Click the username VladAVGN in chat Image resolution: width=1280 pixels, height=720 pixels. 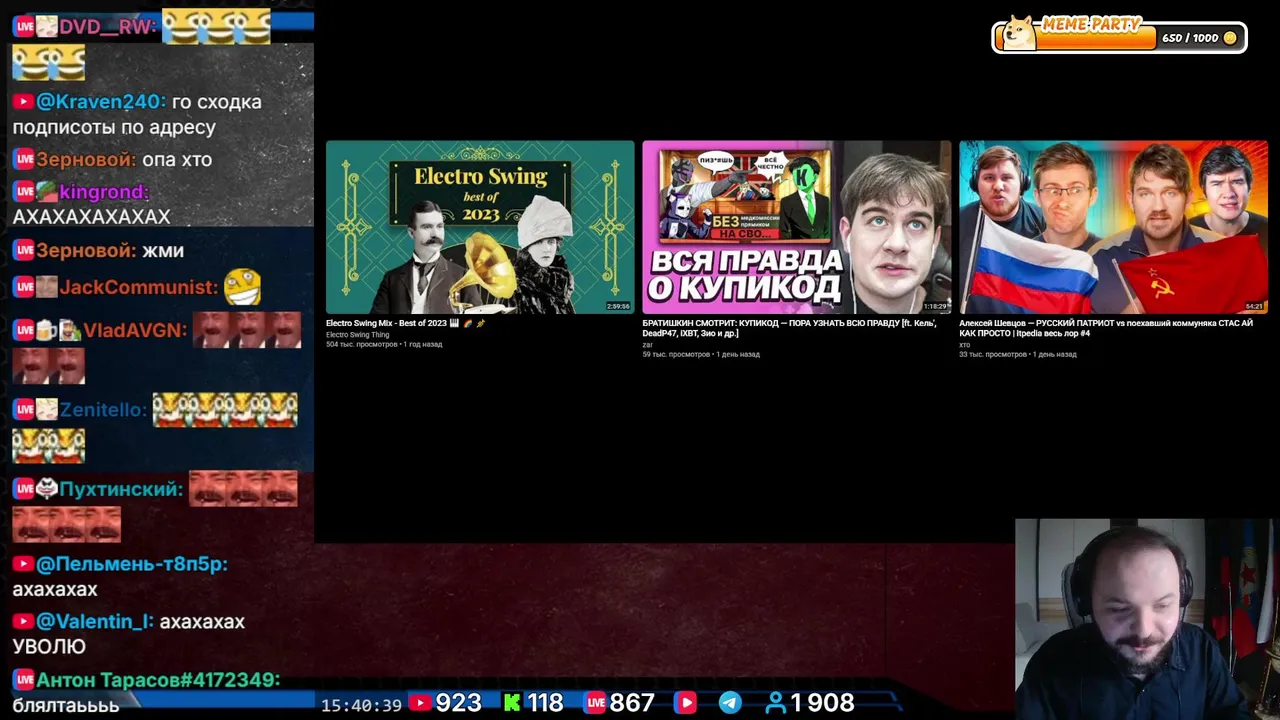coord(135,330)
